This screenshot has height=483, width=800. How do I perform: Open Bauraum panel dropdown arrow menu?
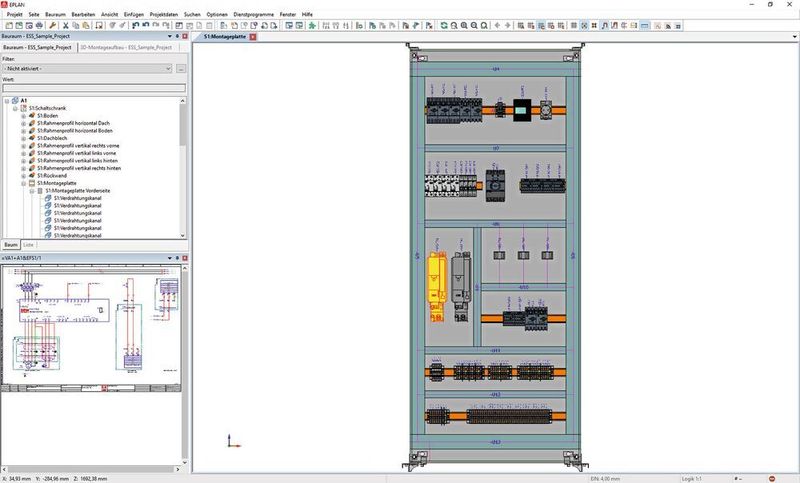click(x=170, y=36)
